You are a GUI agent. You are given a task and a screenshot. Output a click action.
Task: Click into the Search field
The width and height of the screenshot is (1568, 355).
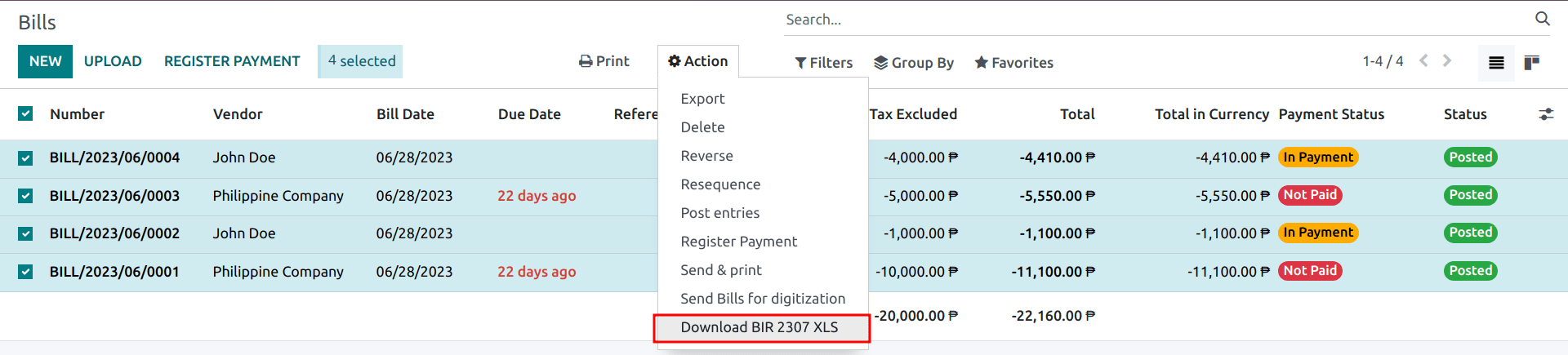[1143, 20]
